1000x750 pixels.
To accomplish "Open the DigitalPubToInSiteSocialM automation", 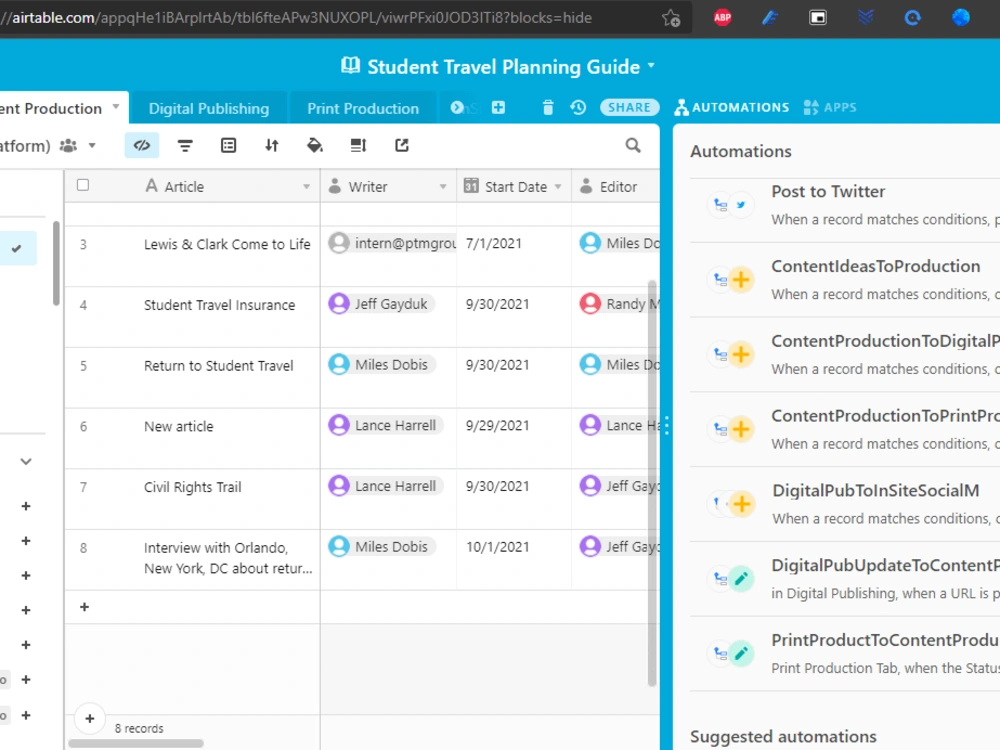I will coord(845,504).
